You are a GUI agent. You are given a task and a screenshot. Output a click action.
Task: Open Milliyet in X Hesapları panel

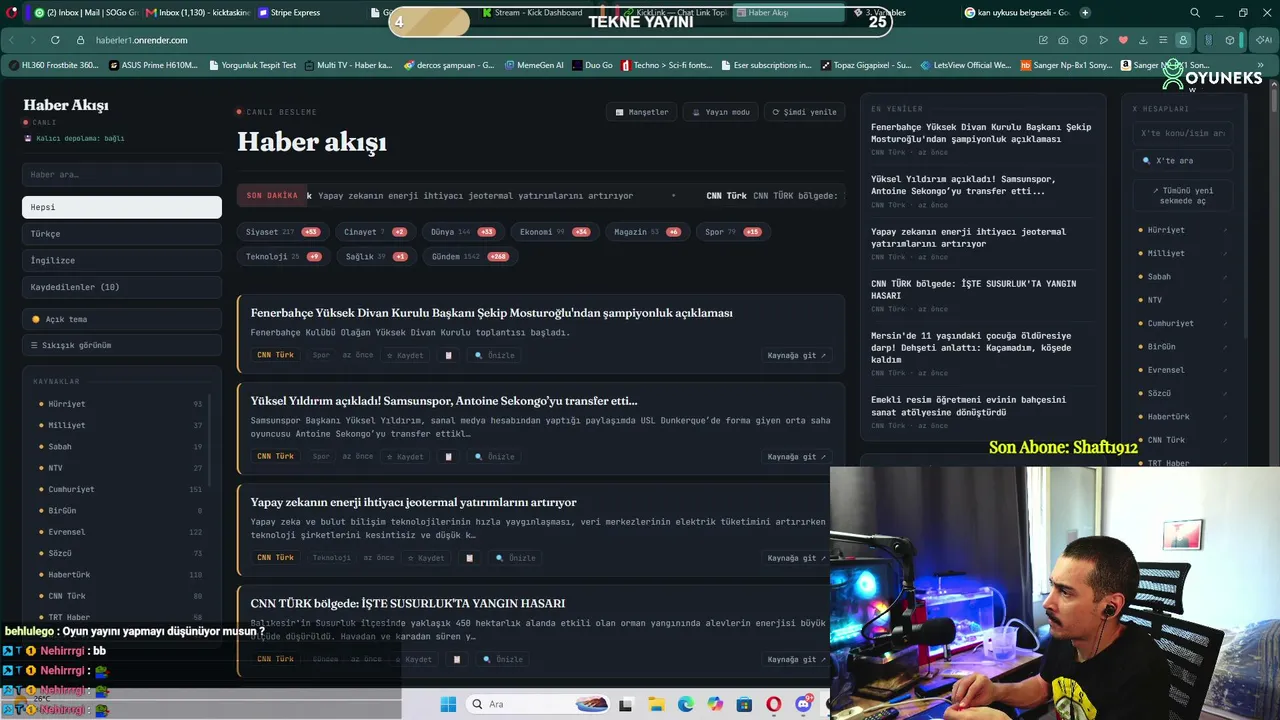point(1183,254)
